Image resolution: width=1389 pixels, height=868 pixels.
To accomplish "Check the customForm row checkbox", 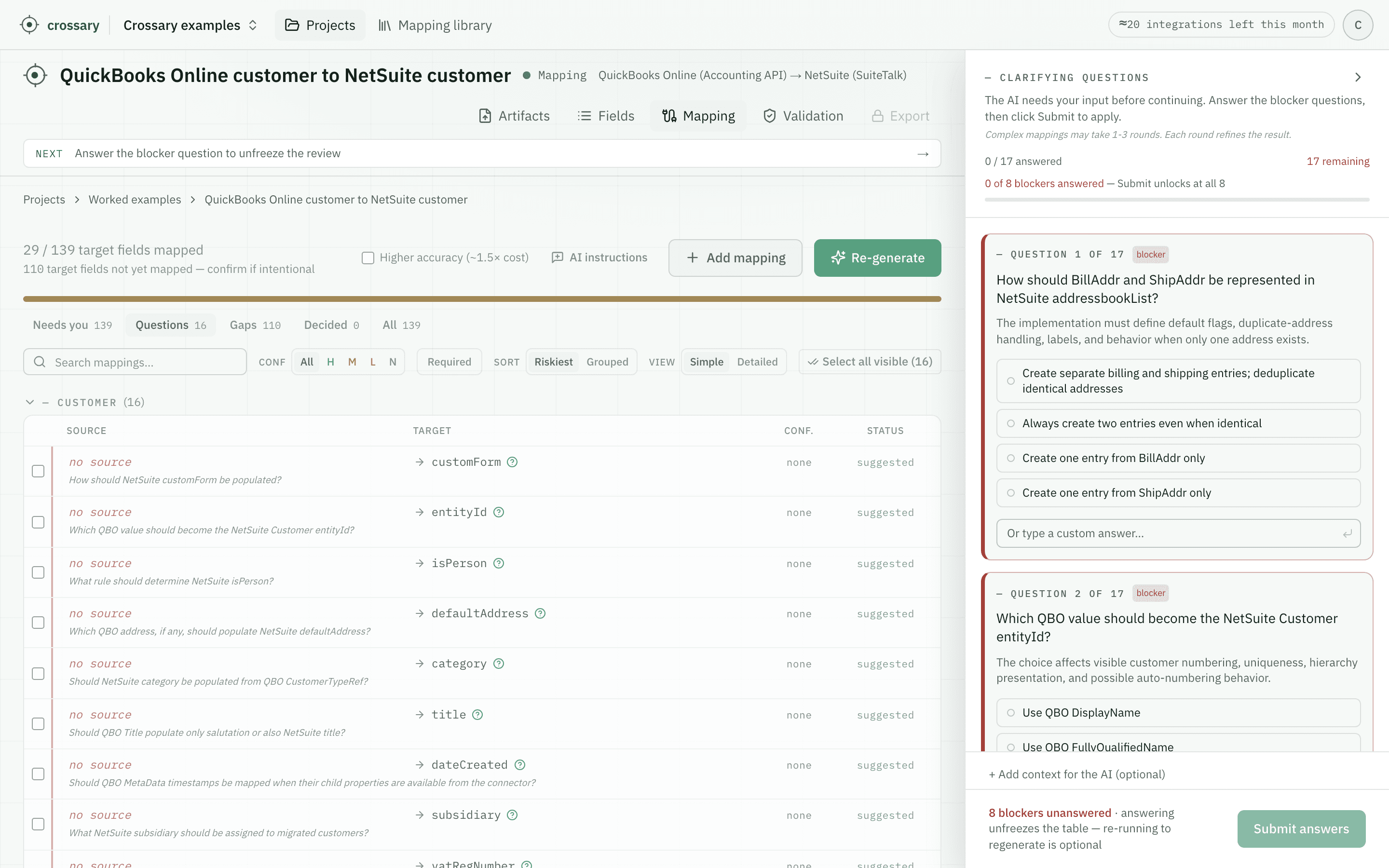I will [x=38, y=471].
